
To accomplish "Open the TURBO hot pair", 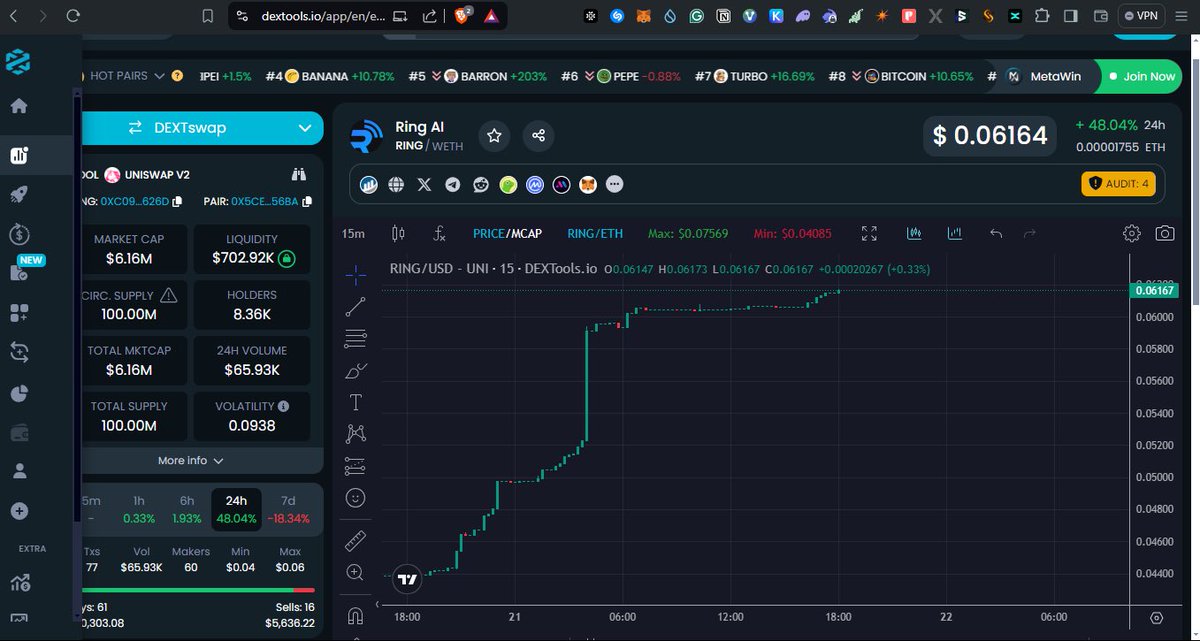I will tap(756, 76).
